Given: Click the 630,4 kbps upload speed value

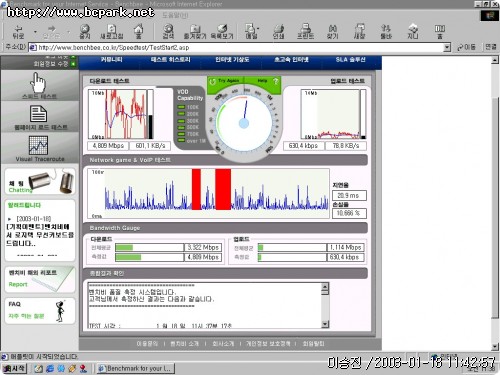Looking at the screenshot, I should tap(303, 146).
